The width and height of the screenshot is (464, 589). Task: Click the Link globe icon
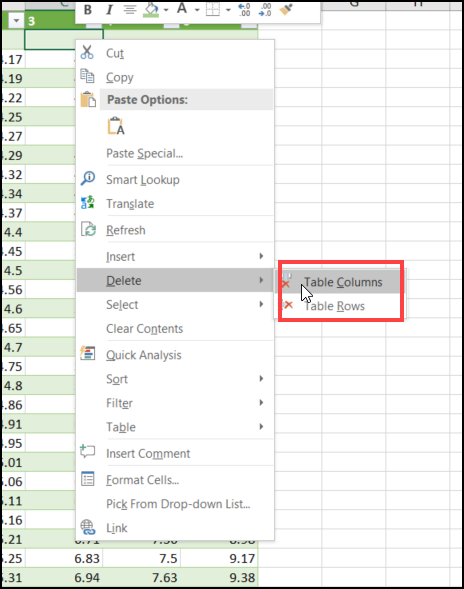coord(88,527)
